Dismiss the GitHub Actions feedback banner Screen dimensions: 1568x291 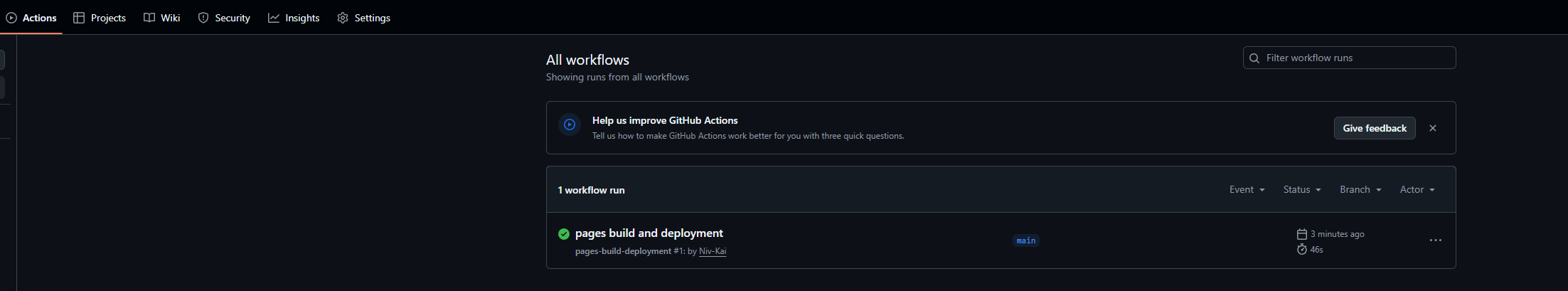click(x=1433, y=128)
